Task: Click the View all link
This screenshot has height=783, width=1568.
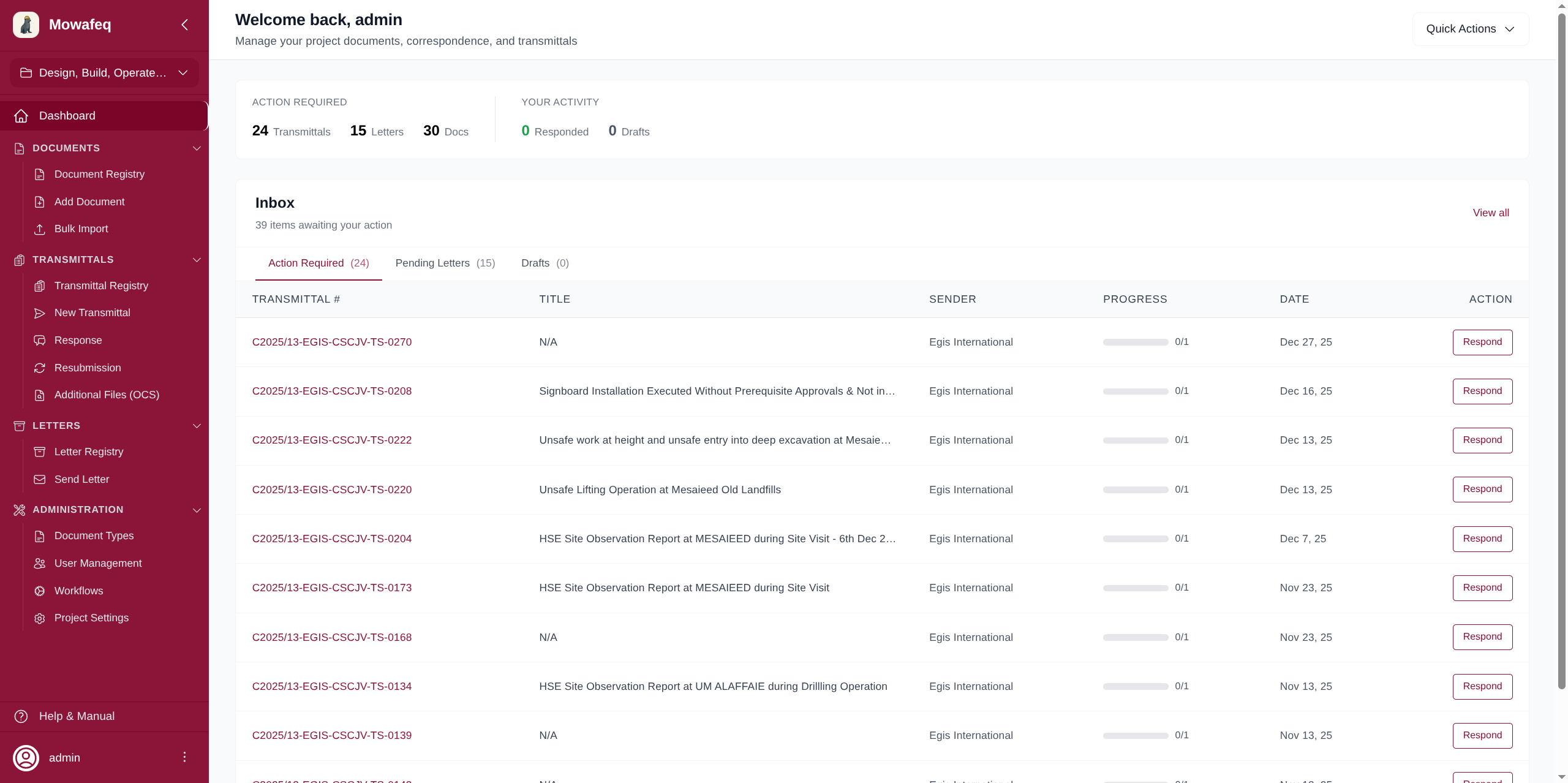Action: pyautogui.click(x=1491, y=213)
